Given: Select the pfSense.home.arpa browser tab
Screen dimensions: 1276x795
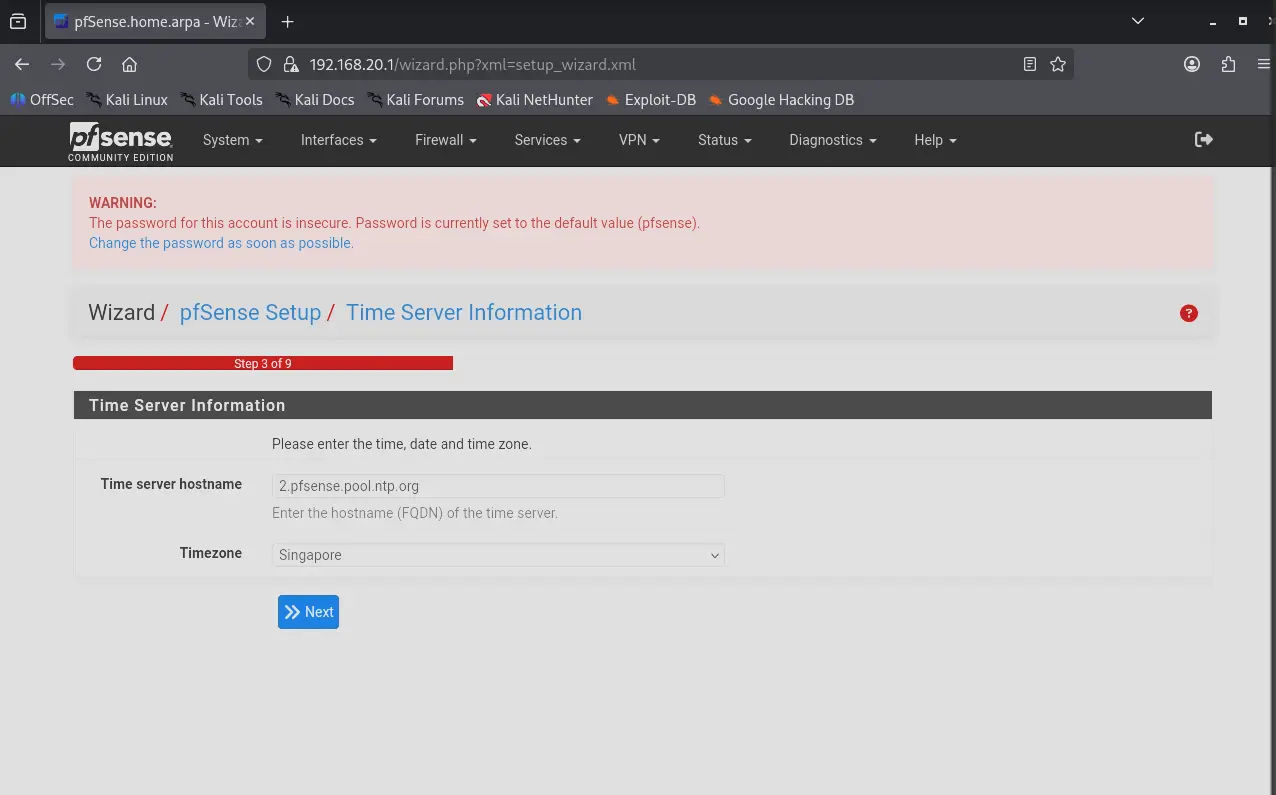Looking at the screenshot, I should pyautogui.click(x=157, y=21).
